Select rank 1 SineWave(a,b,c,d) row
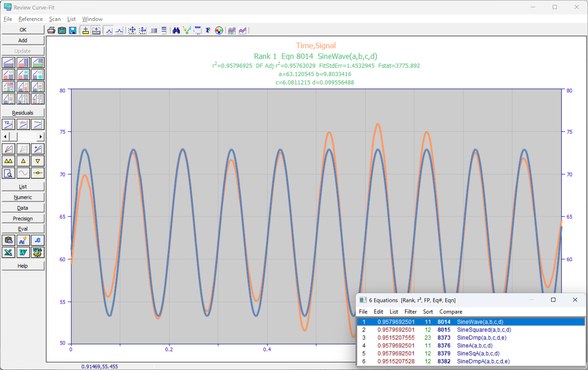 (x=471, y=322)
